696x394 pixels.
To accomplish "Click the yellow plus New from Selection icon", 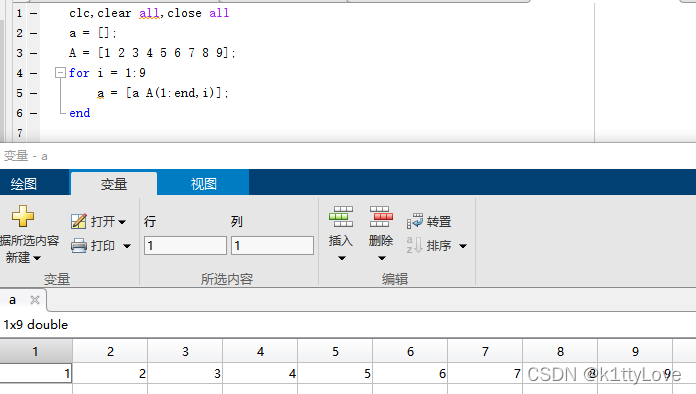I will [23, 216].
